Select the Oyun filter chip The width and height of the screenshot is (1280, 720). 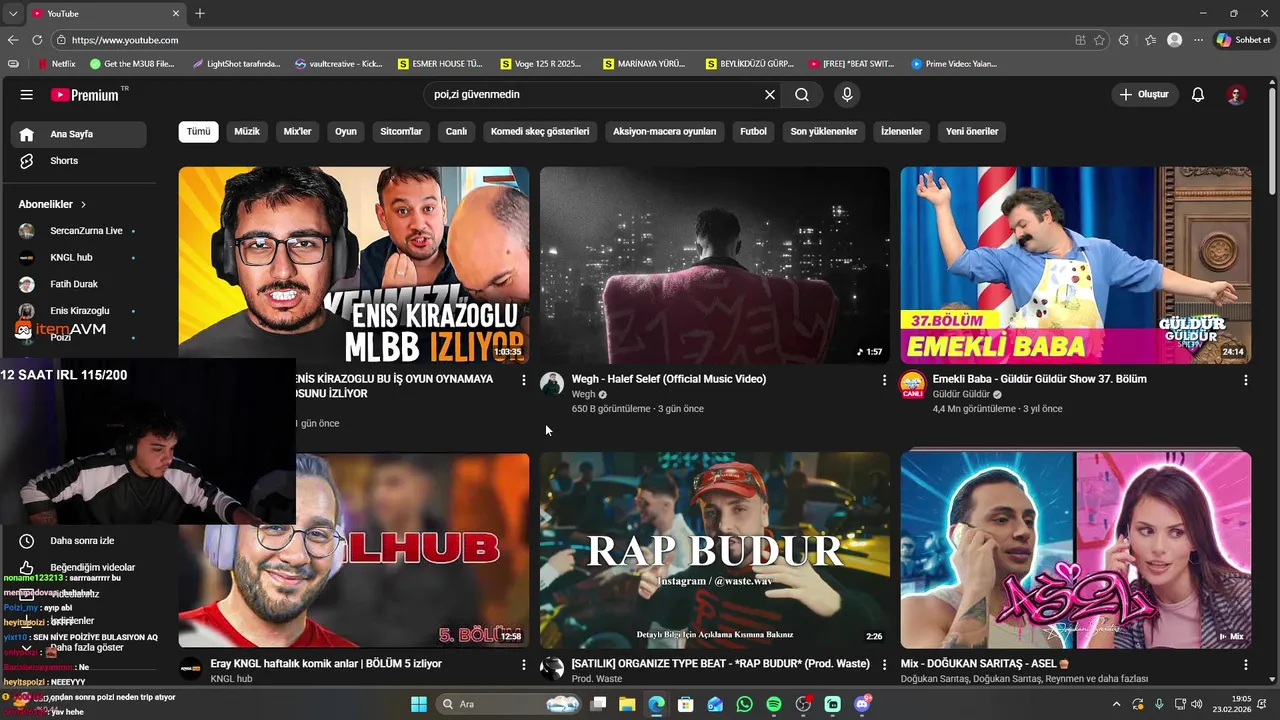coord(346,131)
